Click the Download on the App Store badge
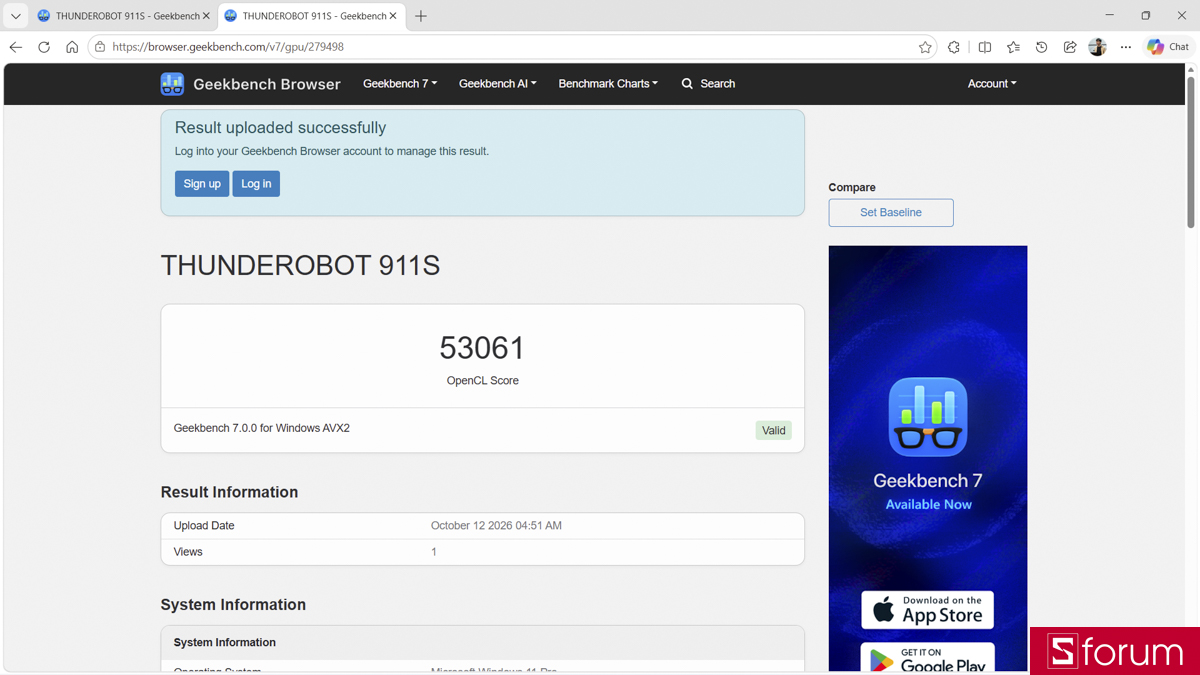The width and height of the screenshot is (1200, 675). (928, 610)
